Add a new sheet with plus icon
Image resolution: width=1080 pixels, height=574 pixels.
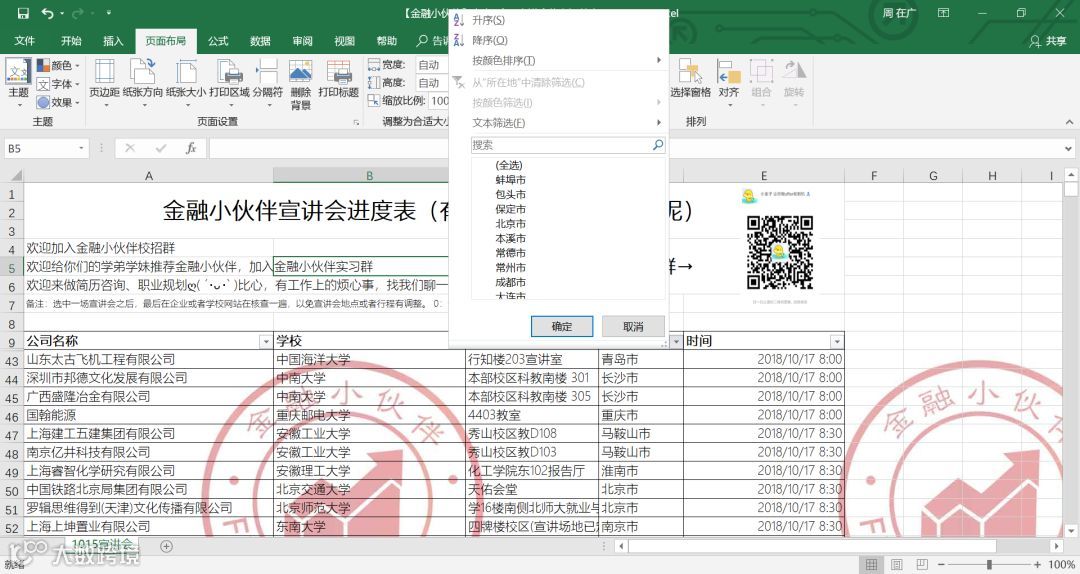pos(166,546)
